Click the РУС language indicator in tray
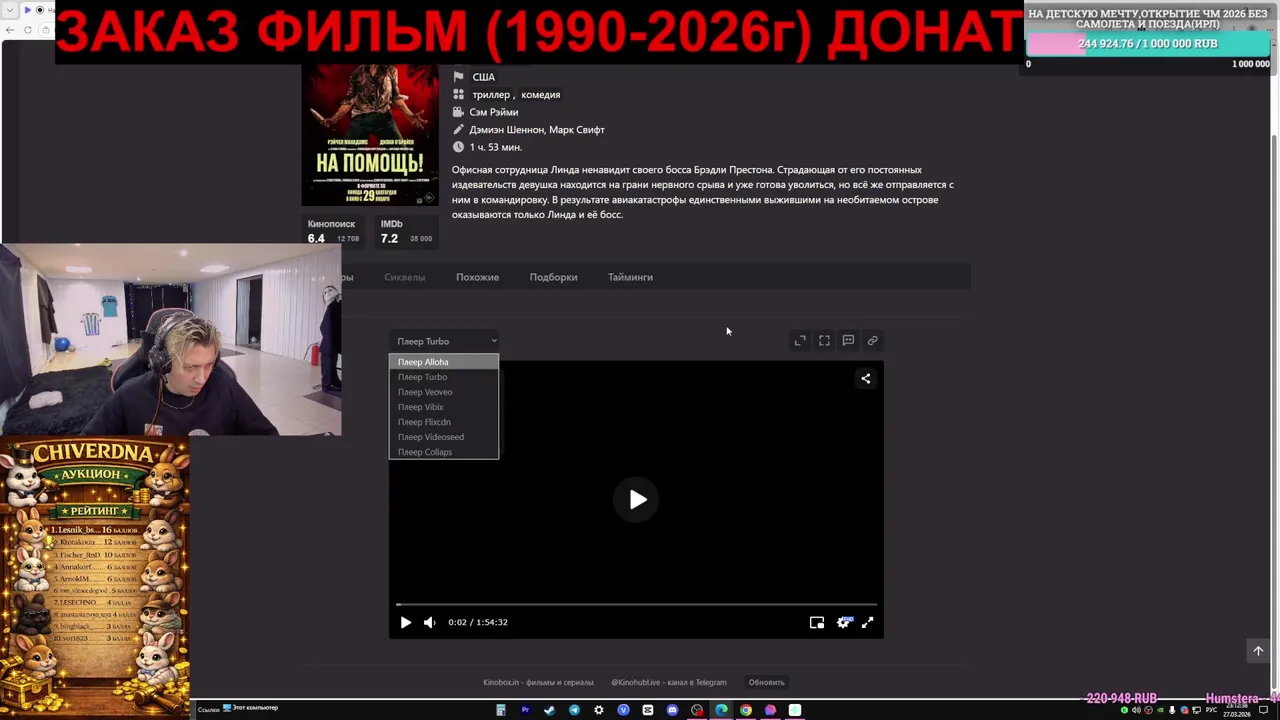Viewport: 1280px width, 720px height. click(1211, 710)
